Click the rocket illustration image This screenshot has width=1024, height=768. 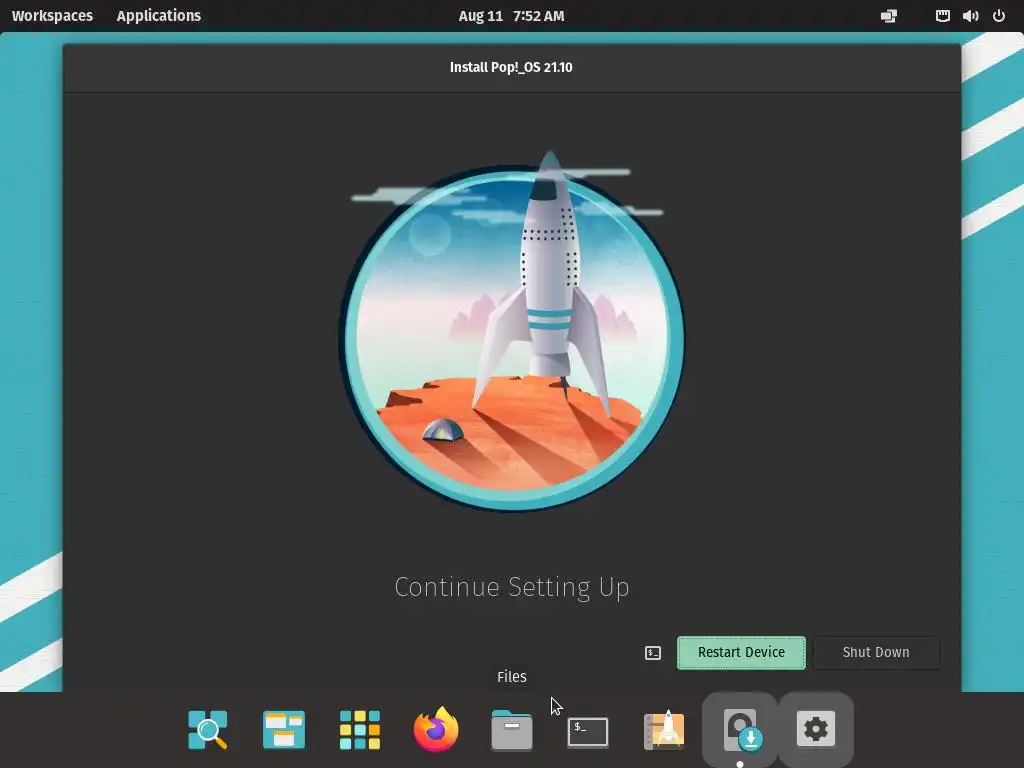[x=511, y=330]
